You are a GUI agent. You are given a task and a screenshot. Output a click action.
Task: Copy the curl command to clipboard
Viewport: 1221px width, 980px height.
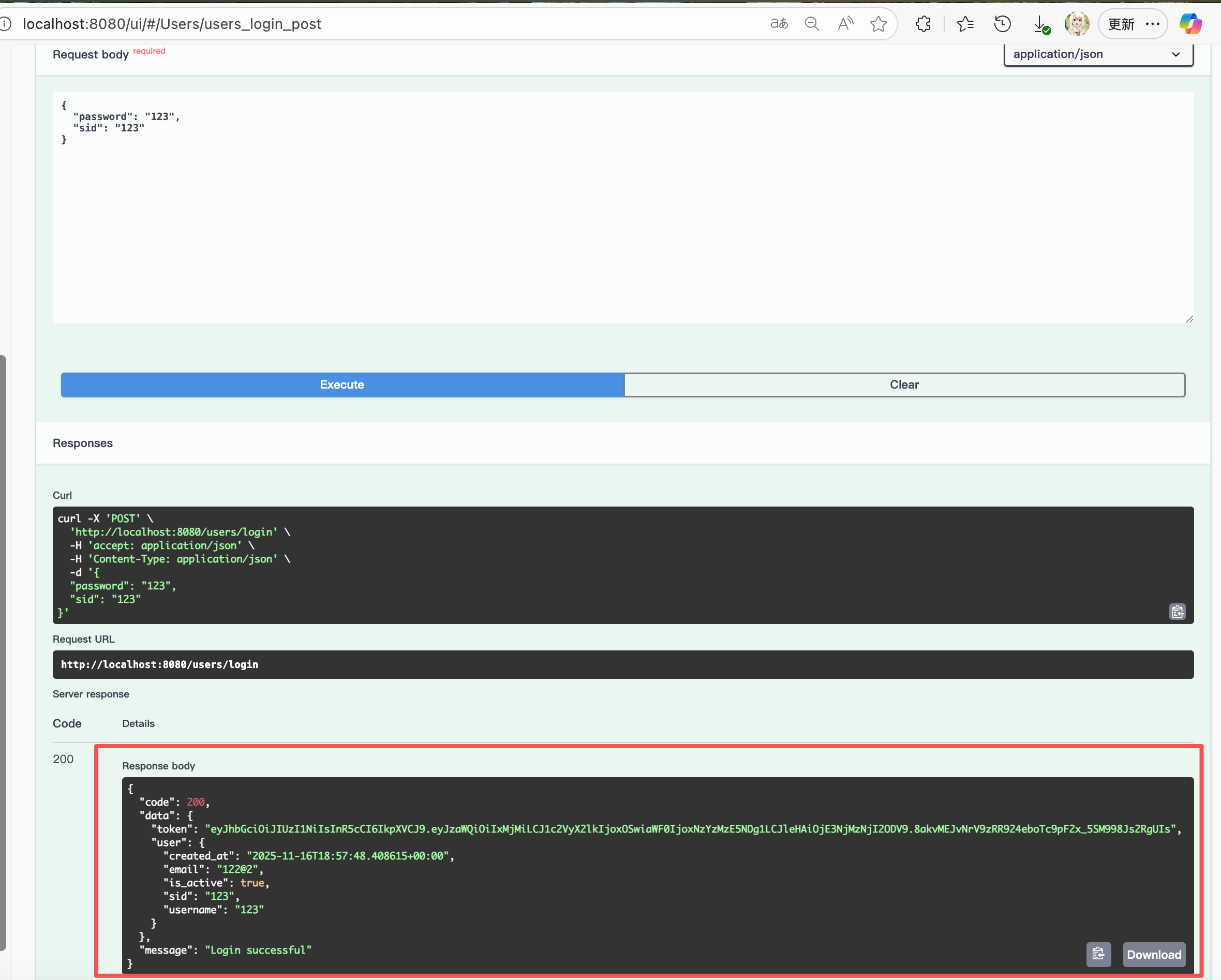(x=1178, y=612)
